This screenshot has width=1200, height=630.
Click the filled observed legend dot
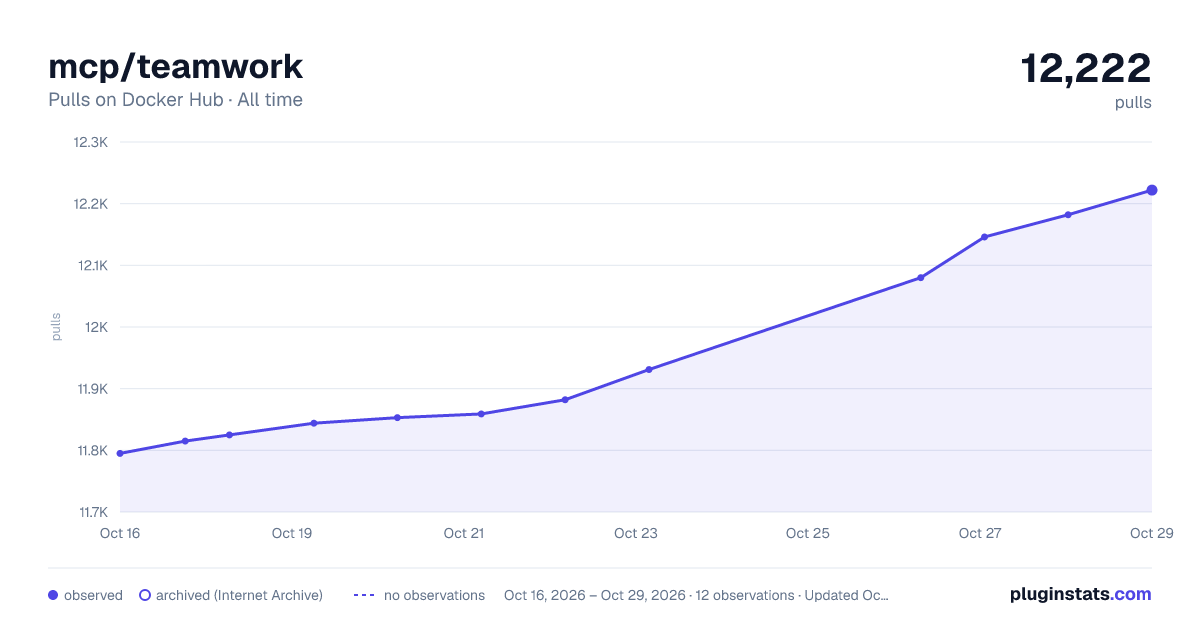pyautogui.click(x=53, y=595)
